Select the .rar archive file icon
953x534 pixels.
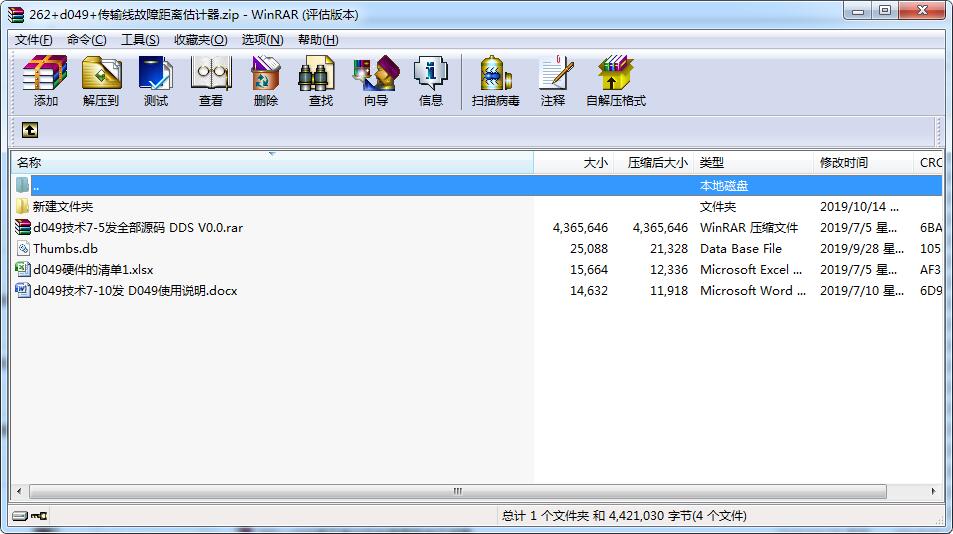(x=22, y=227)
